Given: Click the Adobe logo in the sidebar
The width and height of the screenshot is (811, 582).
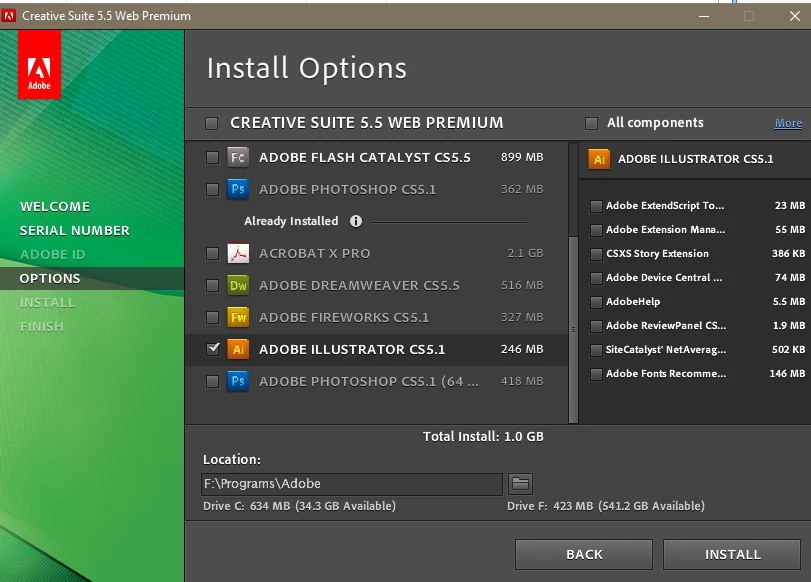Looking at the screenshot, I should pos(39,65).
